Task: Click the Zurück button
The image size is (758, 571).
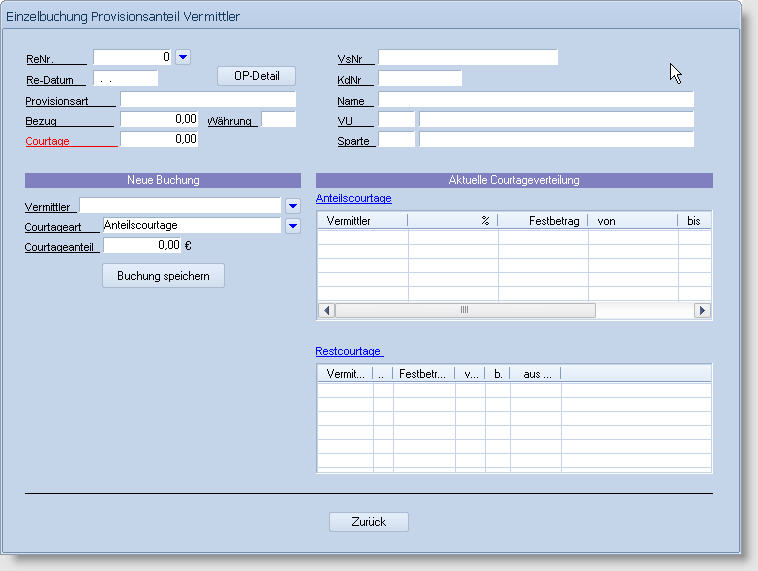Action: [x=368, y=522]
